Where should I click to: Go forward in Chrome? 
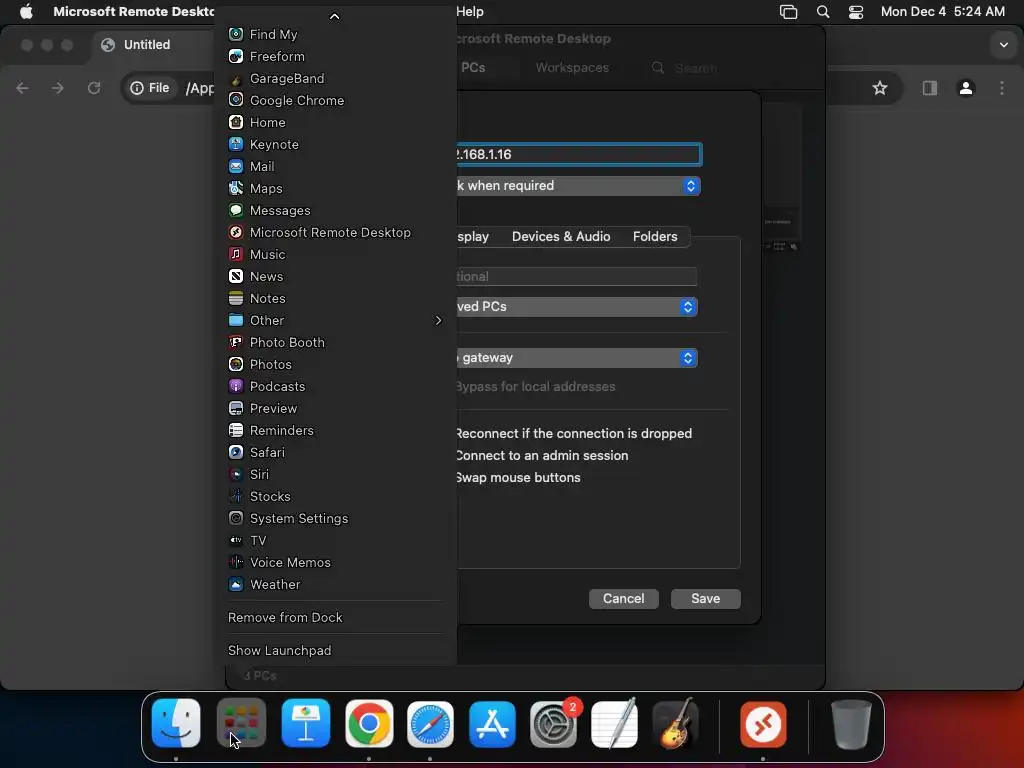coord(58,88)
